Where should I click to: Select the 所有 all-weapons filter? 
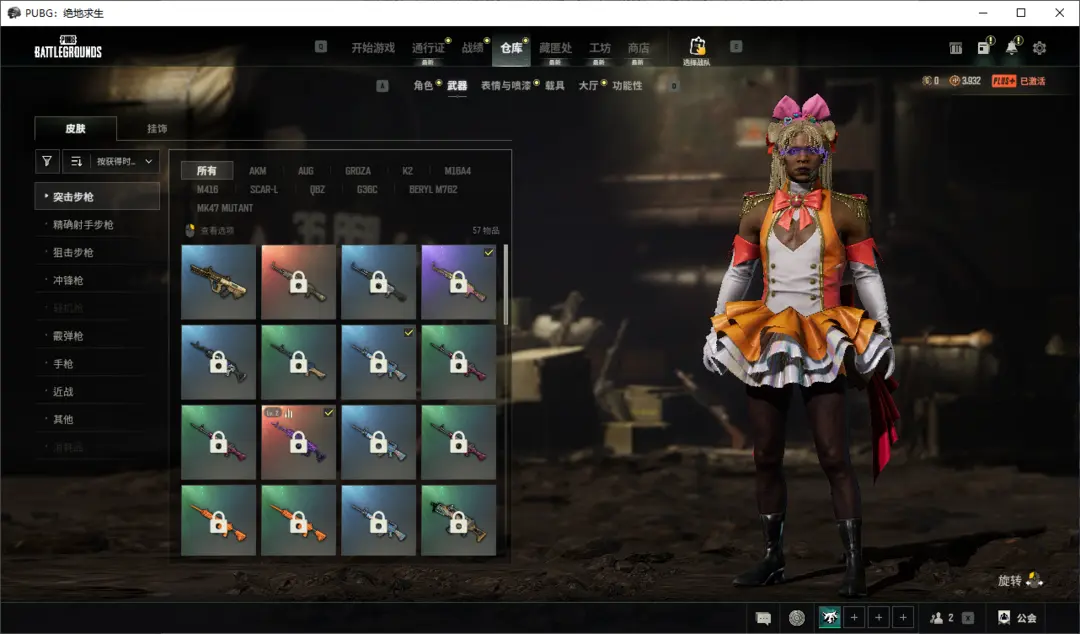(207, 170)
